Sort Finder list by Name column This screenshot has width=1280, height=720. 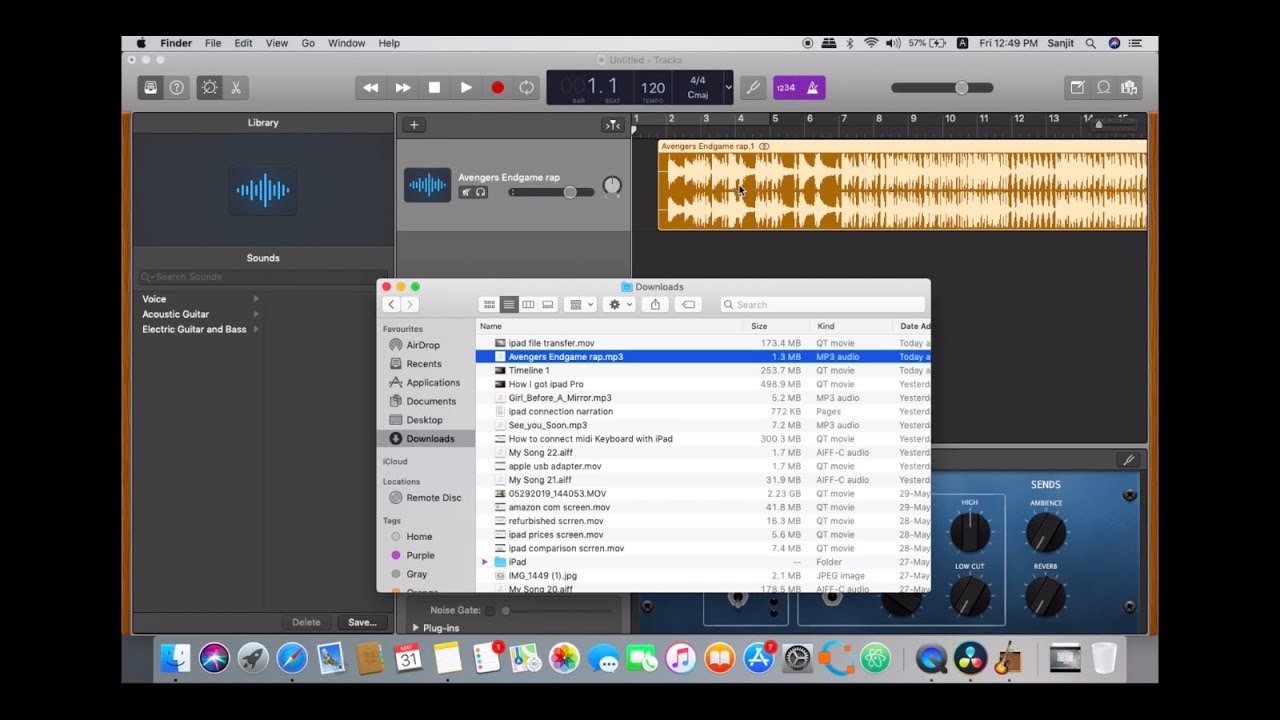tap(609, 326)
